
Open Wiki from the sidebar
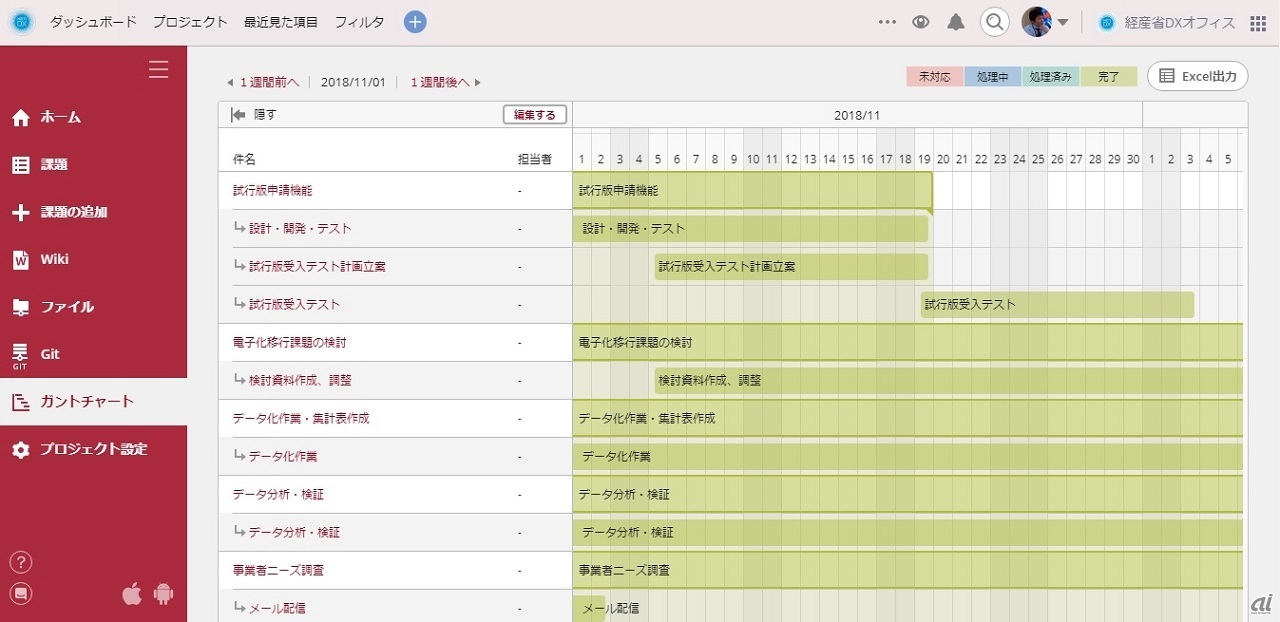click(x=54, y=260)
